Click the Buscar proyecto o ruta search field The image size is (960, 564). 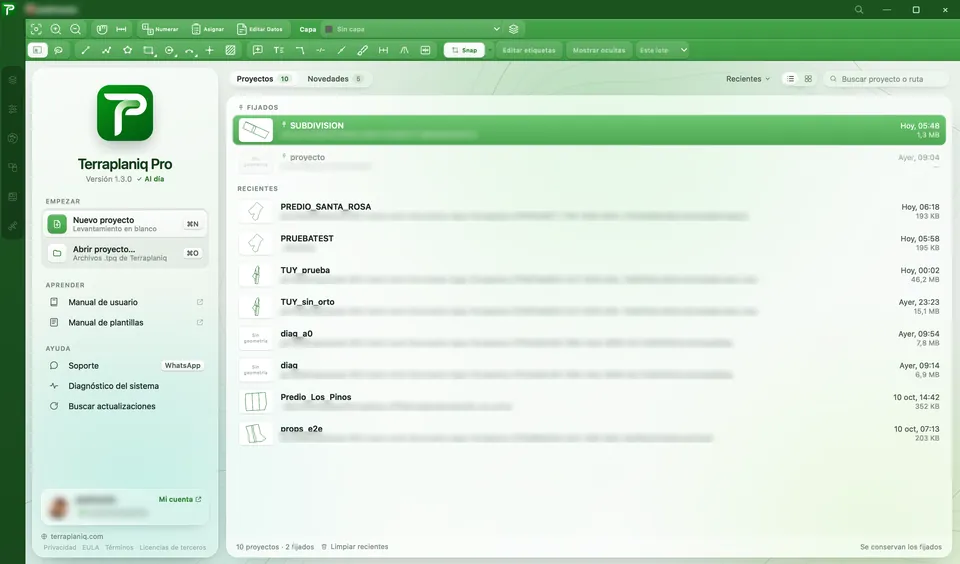point(885,79)
